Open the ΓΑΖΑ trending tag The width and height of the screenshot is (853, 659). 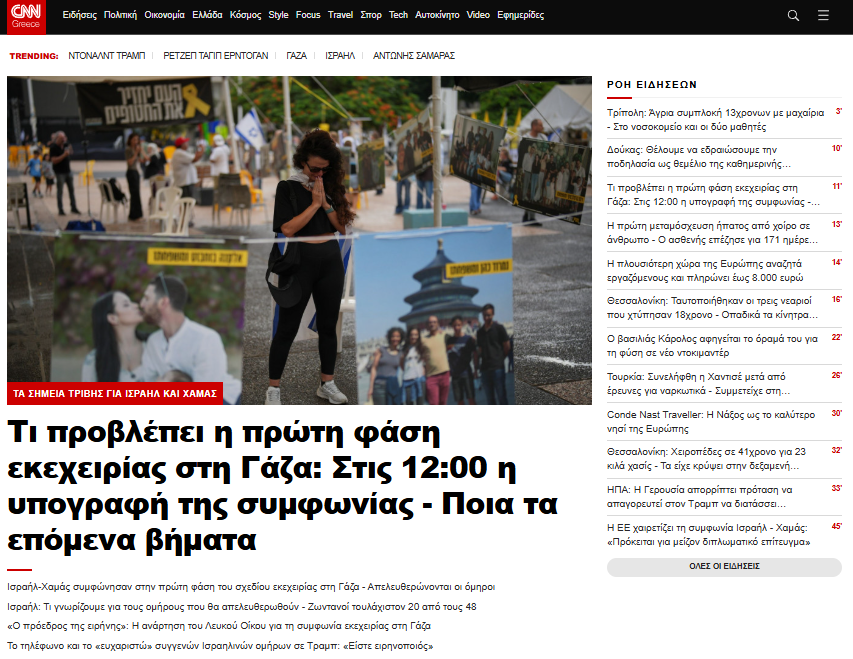click(296, 56)
